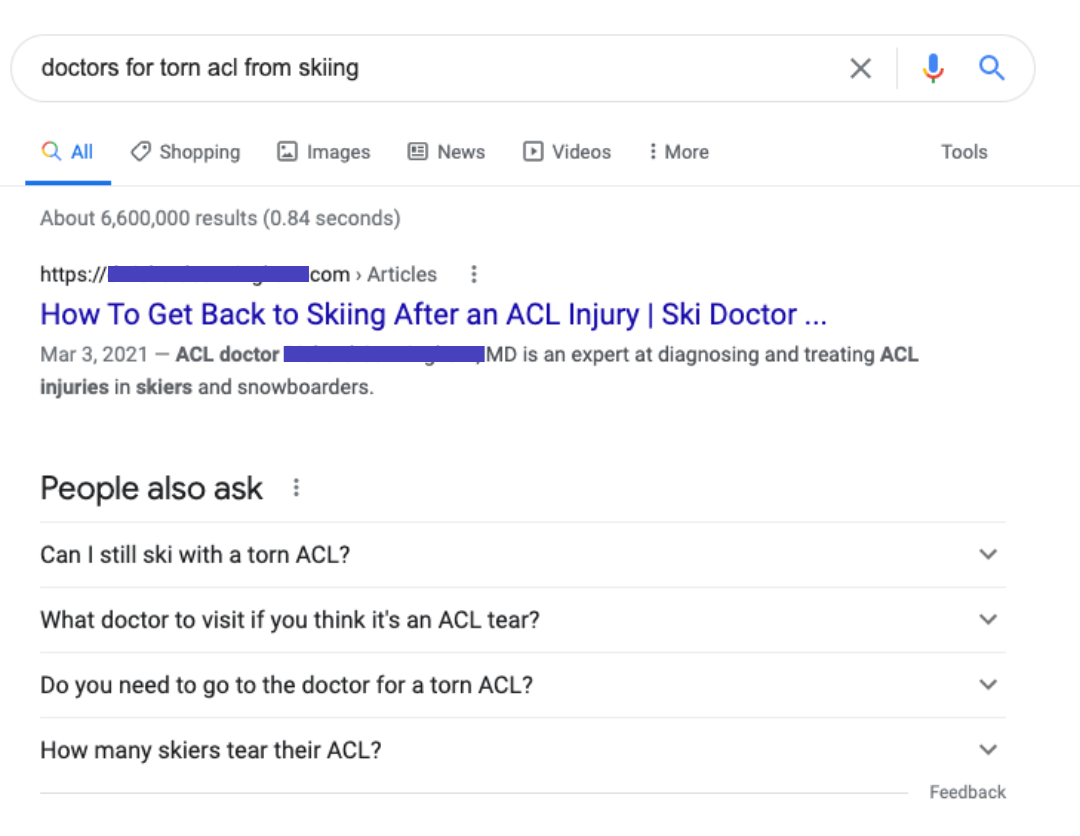Select the All results tab
The image size is (1080, 836).
(x=68, y=152)
